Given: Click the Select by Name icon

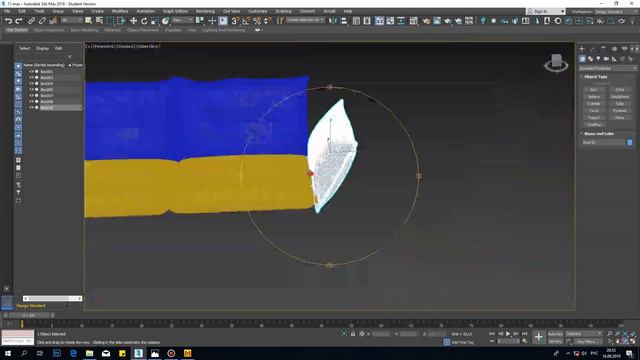Looking at the screenshot, I should click(99, 21).
